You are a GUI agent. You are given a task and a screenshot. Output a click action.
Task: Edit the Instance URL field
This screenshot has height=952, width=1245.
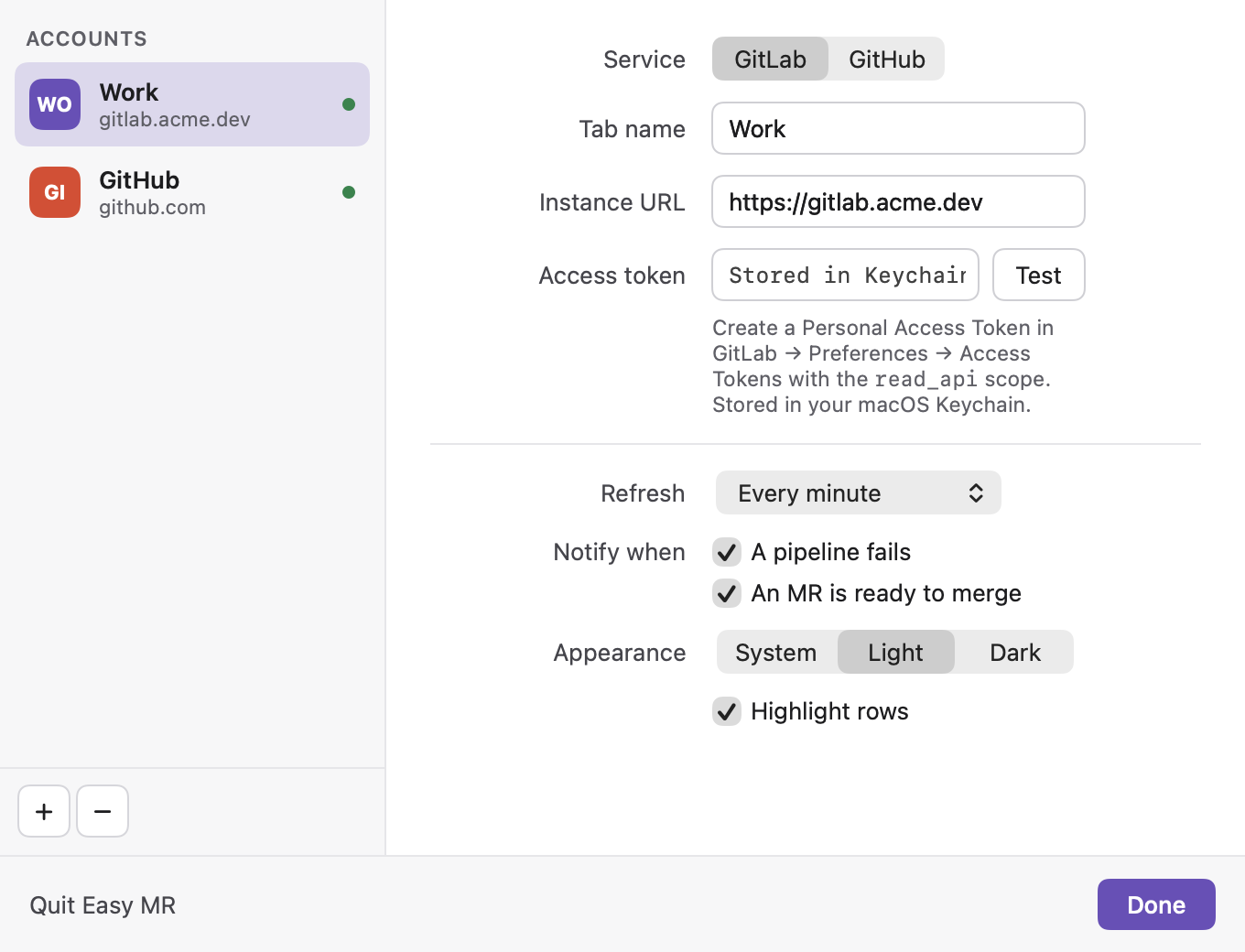(x=898, y=202)
